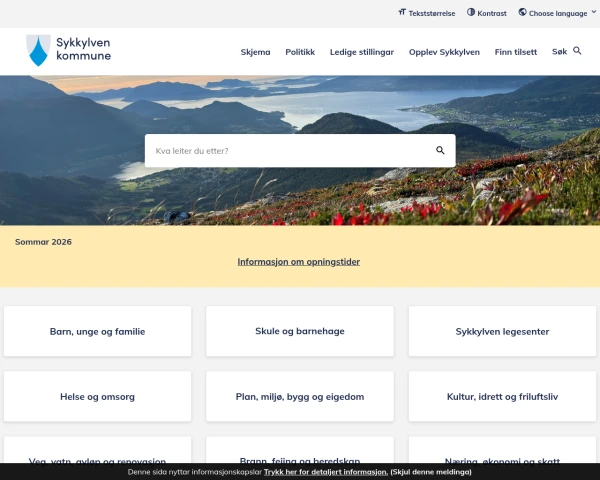This screenshot has height=480, width=600.
Task: Open the Informasjon om opningstider link
Action: [298, 262]
